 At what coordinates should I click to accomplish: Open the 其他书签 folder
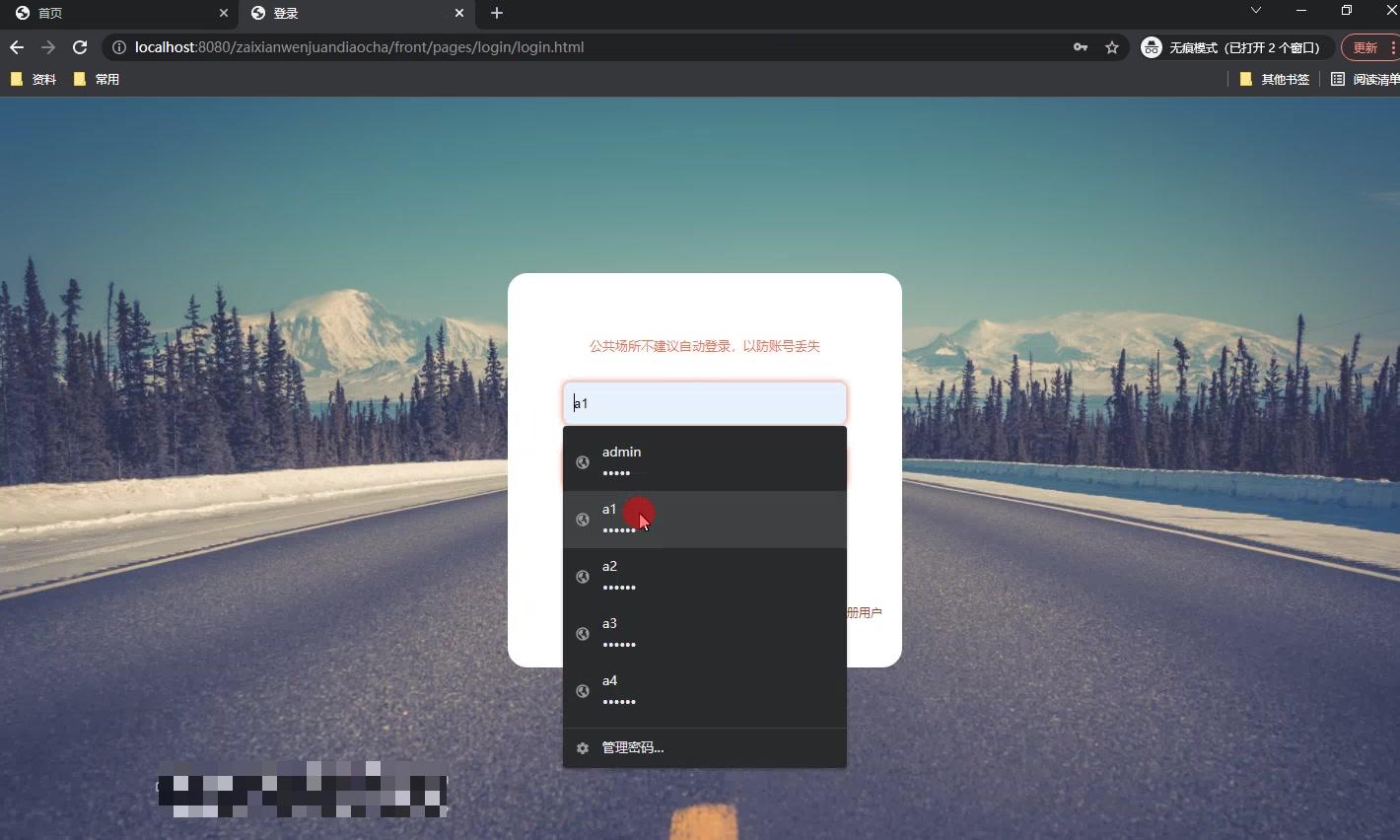1275,79
